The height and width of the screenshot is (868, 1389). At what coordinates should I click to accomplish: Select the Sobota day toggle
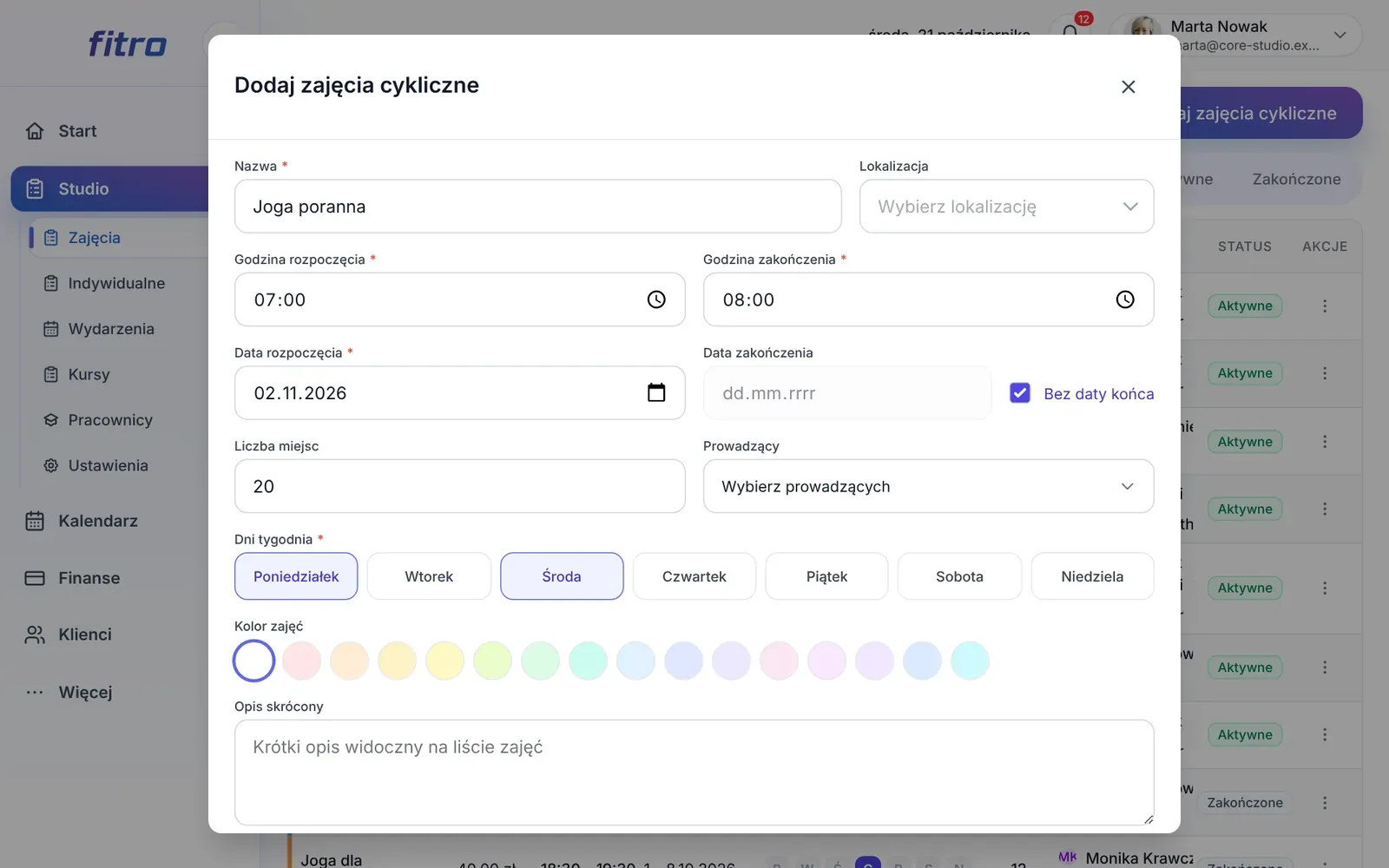[x=959, y=576]
